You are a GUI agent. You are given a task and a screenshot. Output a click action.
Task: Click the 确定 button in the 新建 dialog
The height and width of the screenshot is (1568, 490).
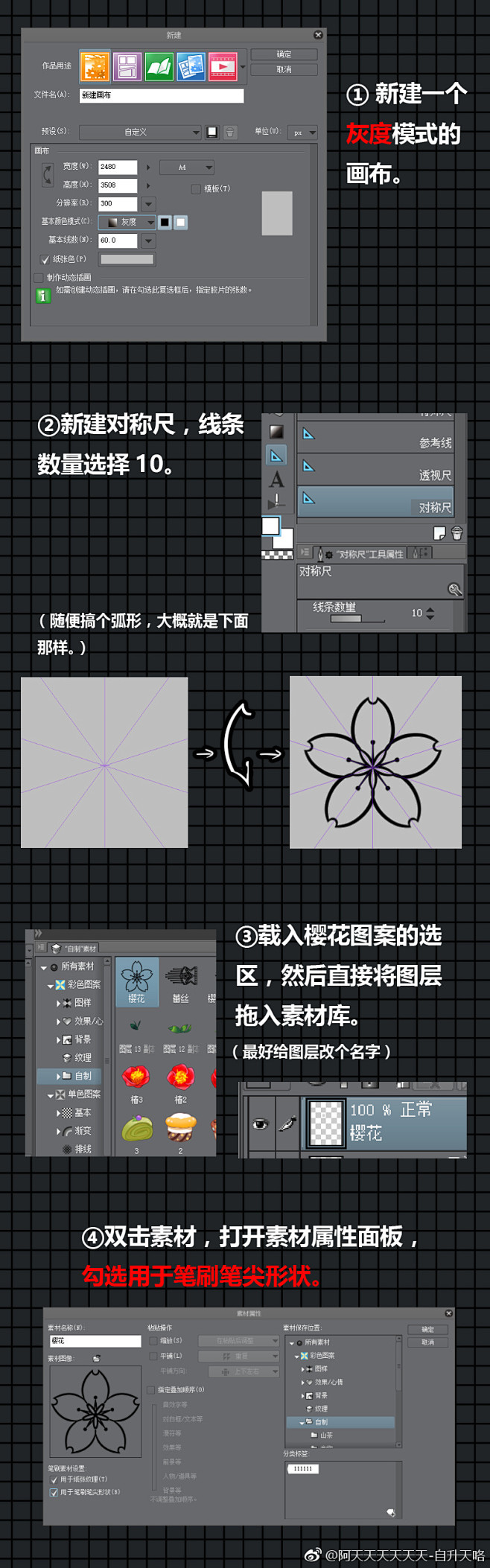point(284,54)
